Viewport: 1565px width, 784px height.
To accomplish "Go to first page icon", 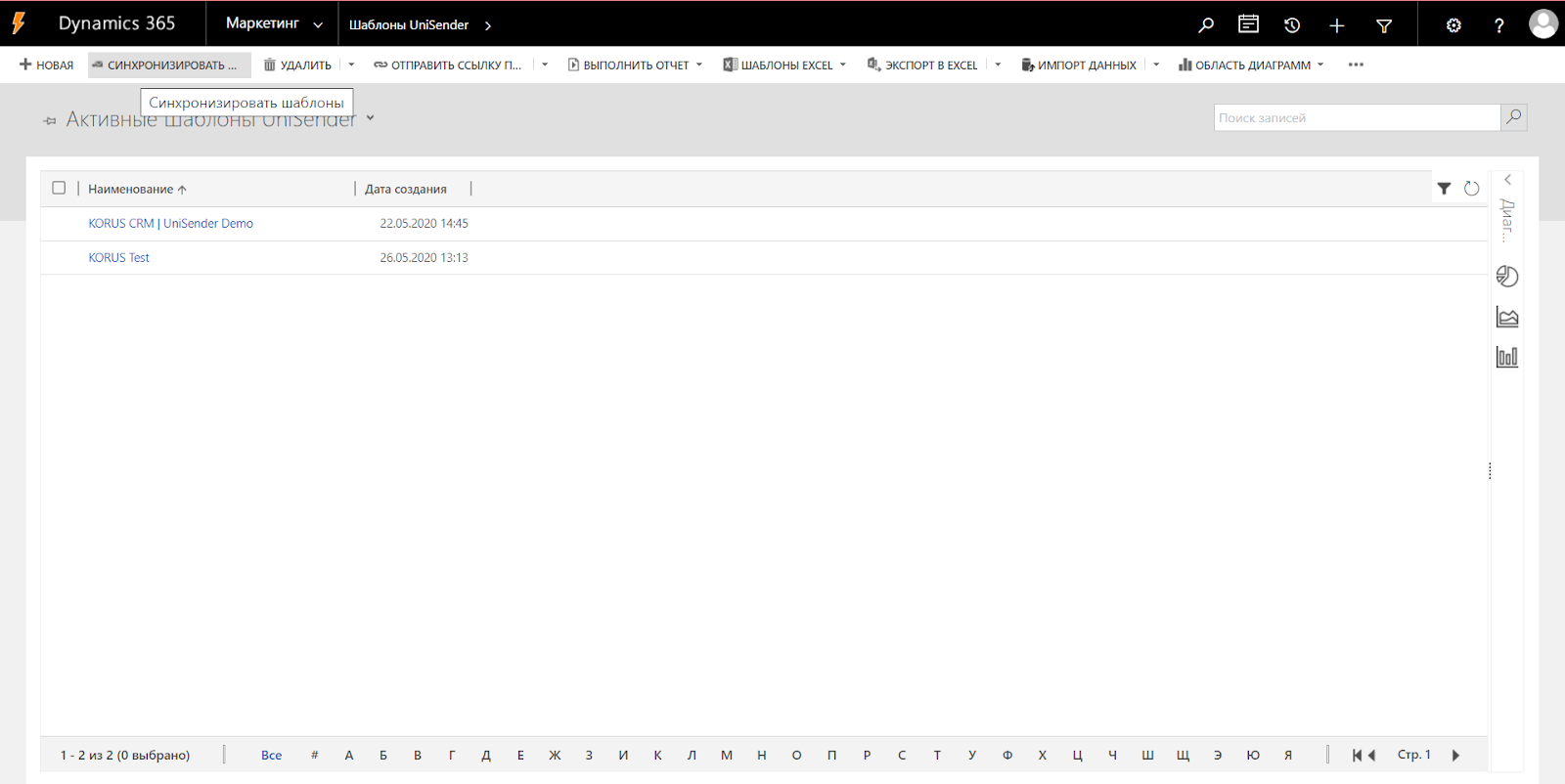I will [x=1357, y=755].
